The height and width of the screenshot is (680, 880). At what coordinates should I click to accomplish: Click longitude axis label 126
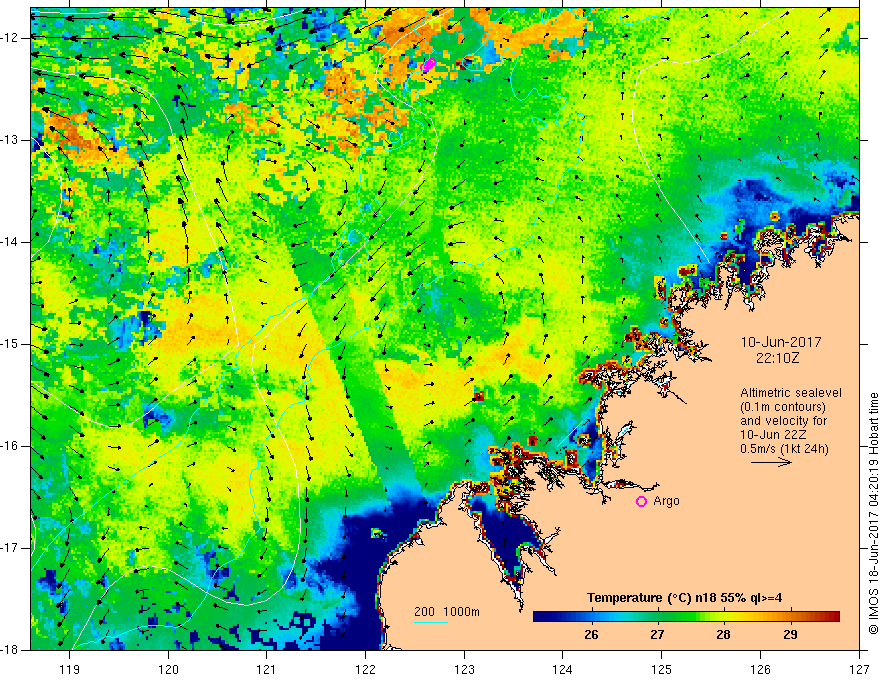[760, 669]
